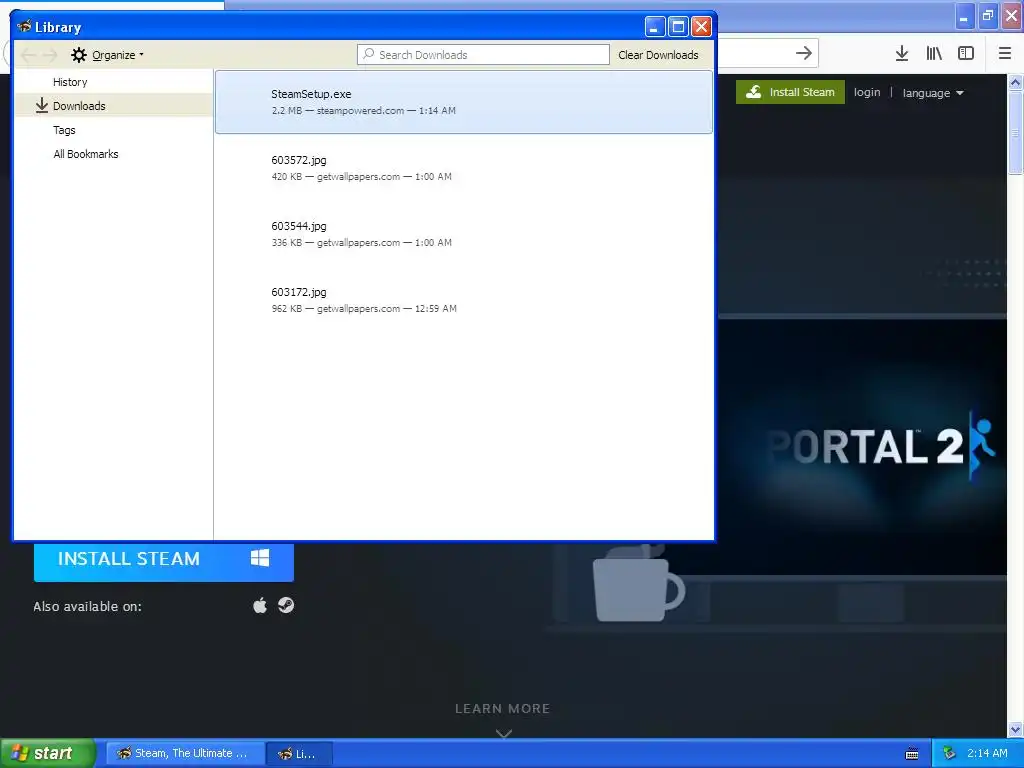The height and width of the screenshot is (768, 1024).
Task: Minimize the Library window
Action: 655,27
